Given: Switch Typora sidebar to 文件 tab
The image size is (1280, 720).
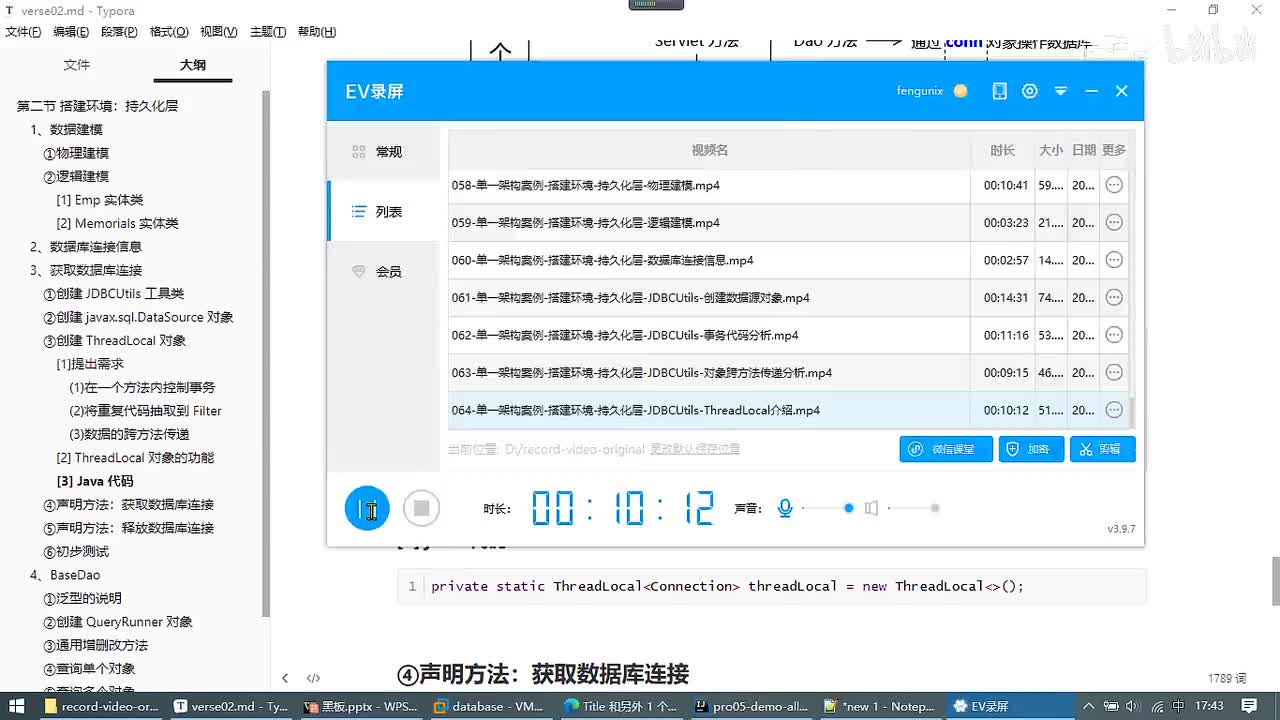Looking at the screenshot, I should [77, 65].
